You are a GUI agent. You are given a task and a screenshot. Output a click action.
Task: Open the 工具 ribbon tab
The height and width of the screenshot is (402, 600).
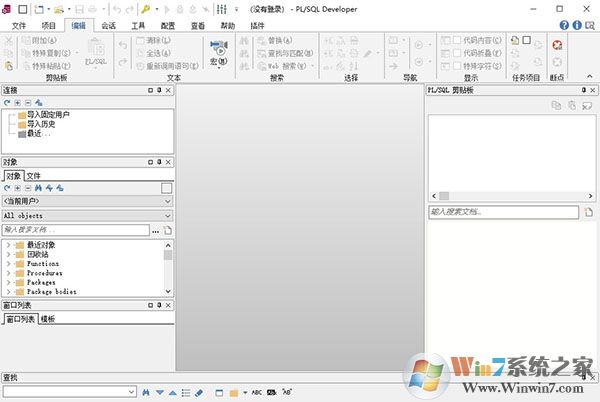coord(138,24)
